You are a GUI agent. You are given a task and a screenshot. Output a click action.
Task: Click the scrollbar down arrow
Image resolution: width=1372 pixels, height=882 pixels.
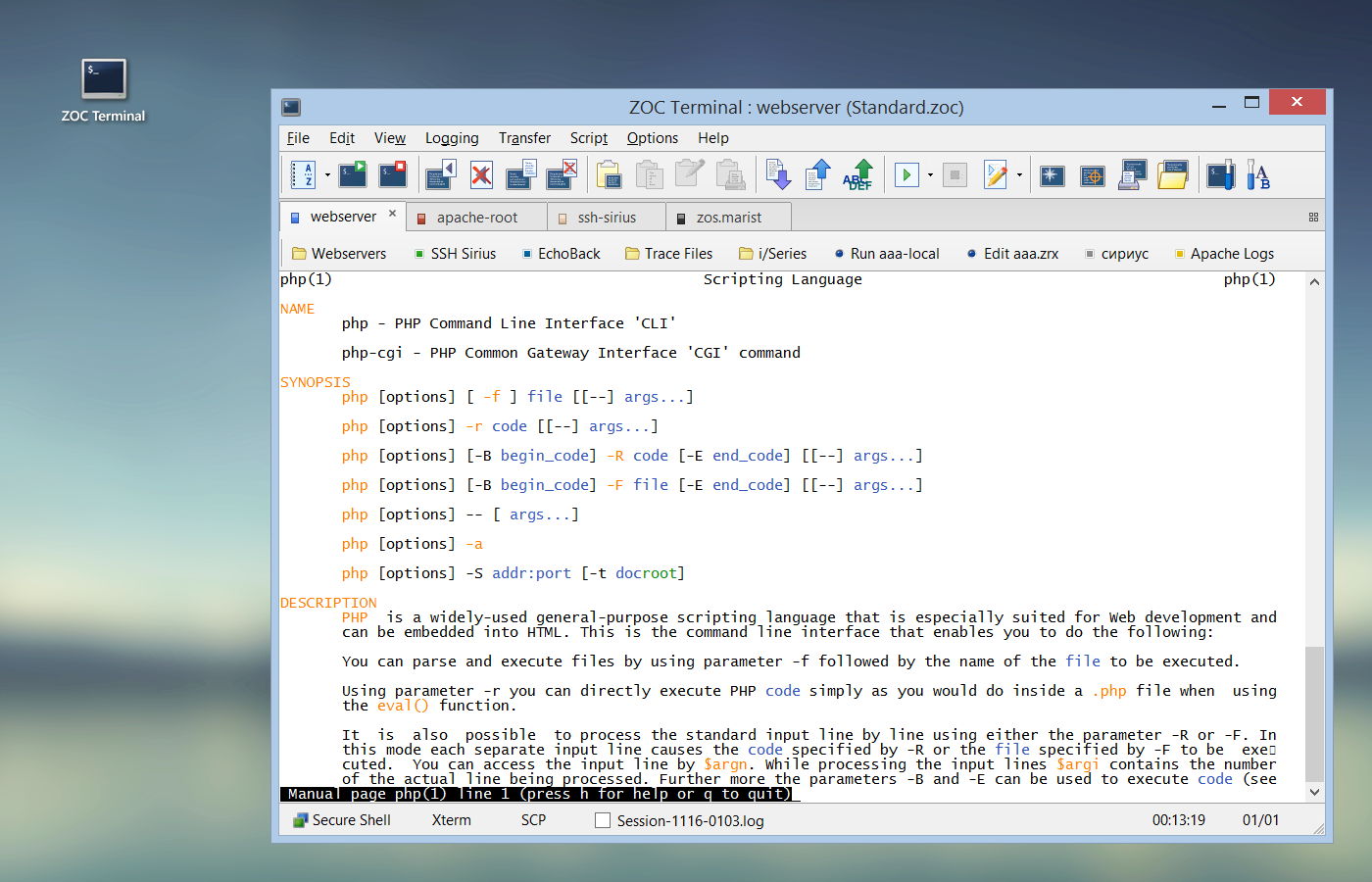(x=1314, y=793)
